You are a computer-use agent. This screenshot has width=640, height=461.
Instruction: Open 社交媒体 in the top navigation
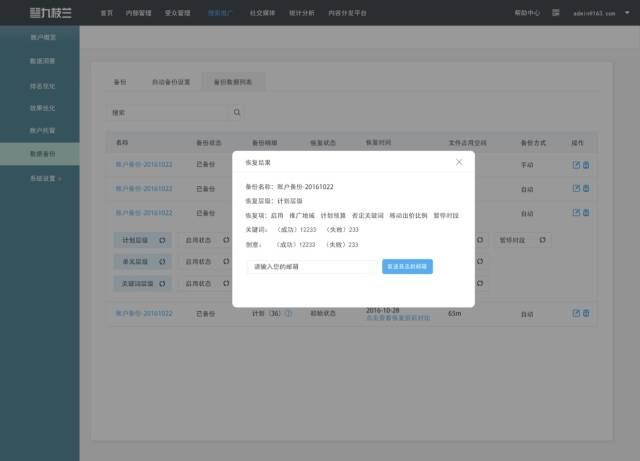(262, 13)
